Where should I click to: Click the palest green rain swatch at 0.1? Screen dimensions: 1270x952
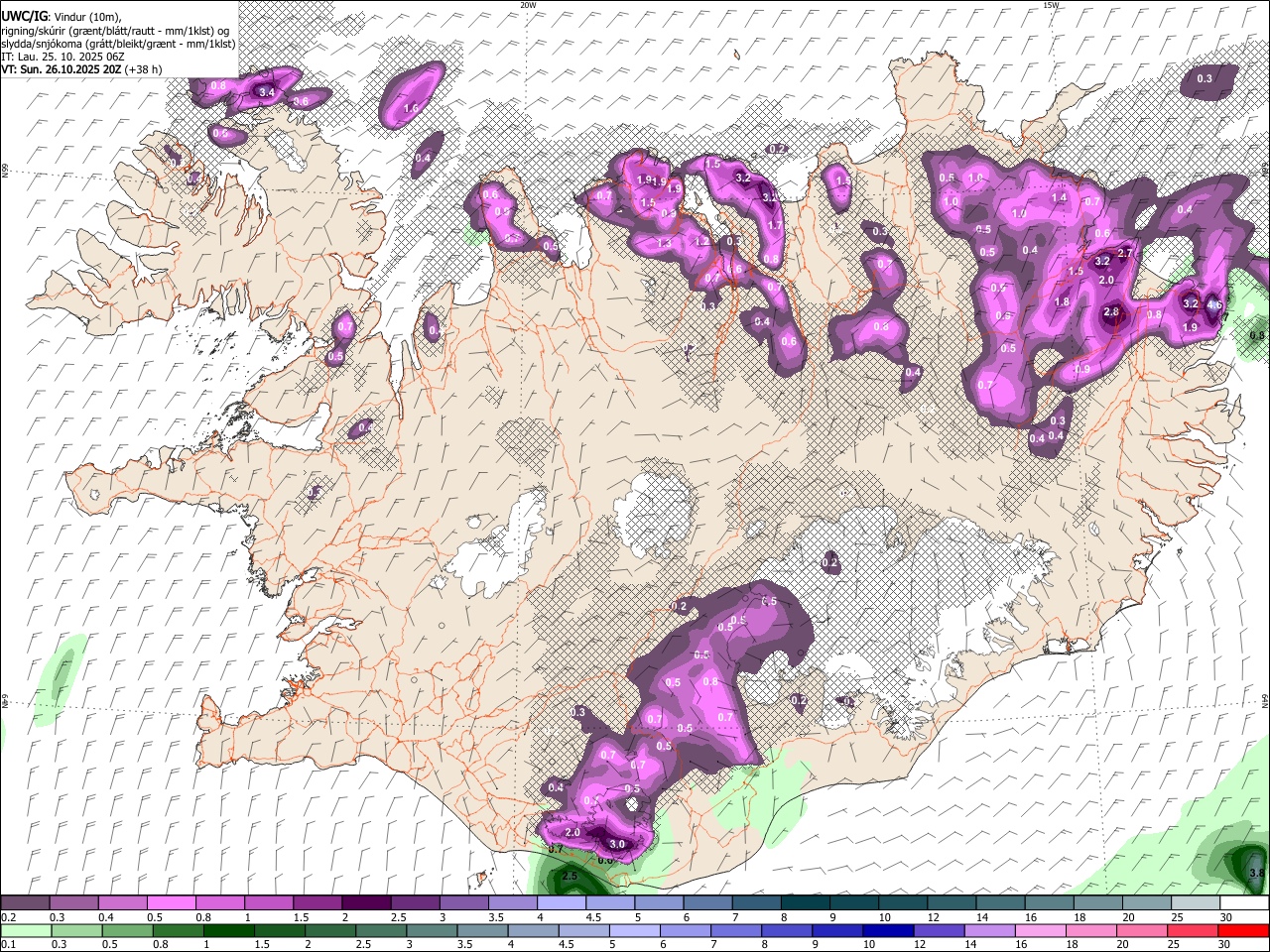point(26,930)
